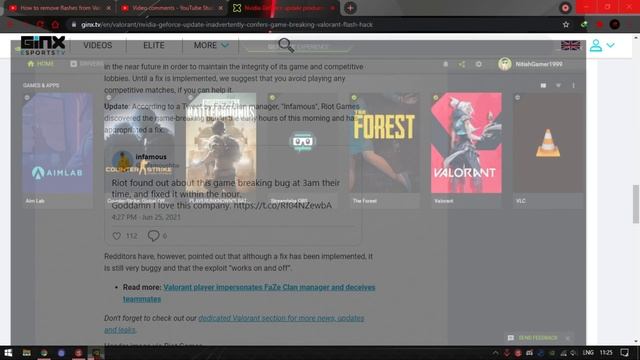Click SEND FEEDBACK button
This screenshot has height=360, width=640.
pyautogui.click(x=538, y=338)
